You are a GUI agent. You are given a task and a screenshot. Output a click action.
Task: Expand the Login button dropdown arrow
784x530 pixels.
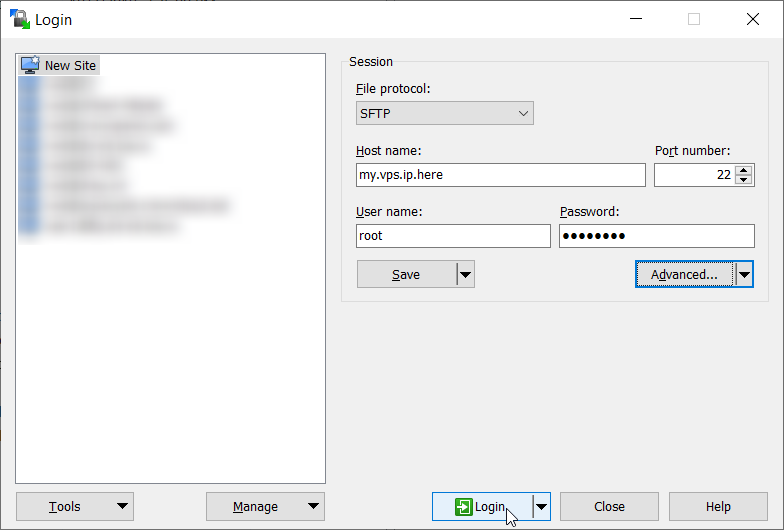(542, 506)
